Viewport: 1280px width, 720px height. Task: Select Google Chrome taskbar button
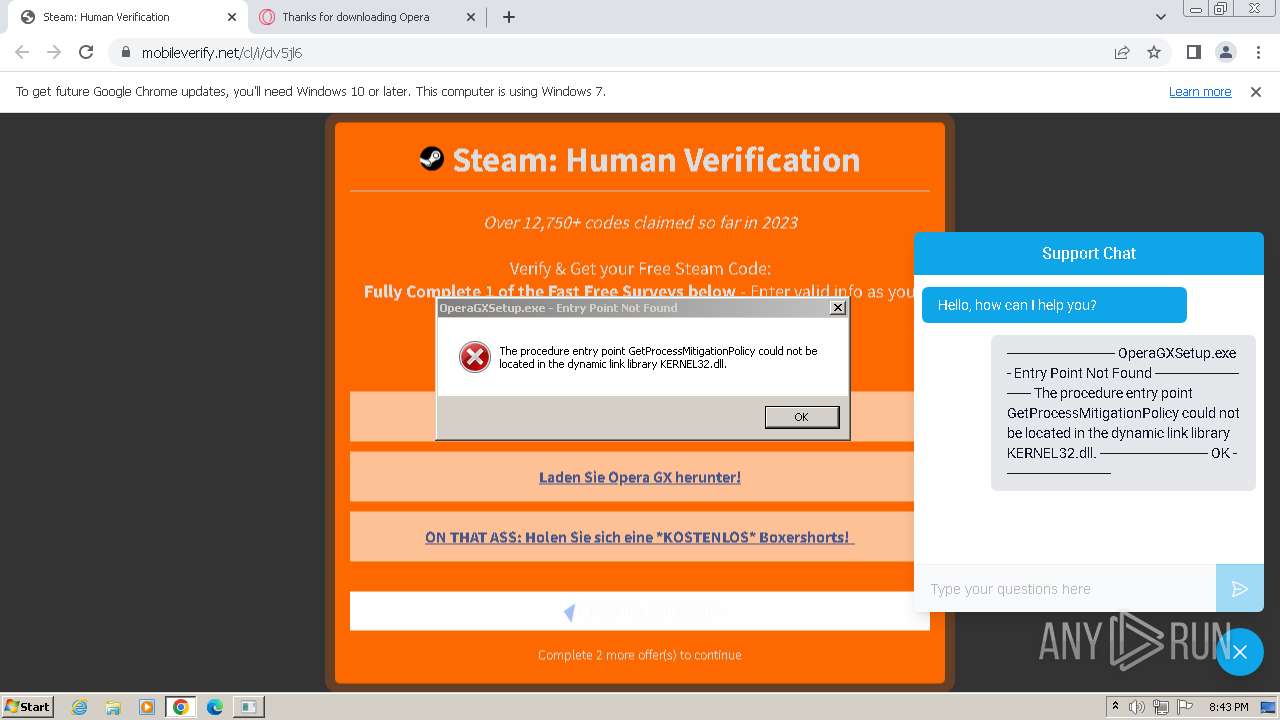click(181, 707)
